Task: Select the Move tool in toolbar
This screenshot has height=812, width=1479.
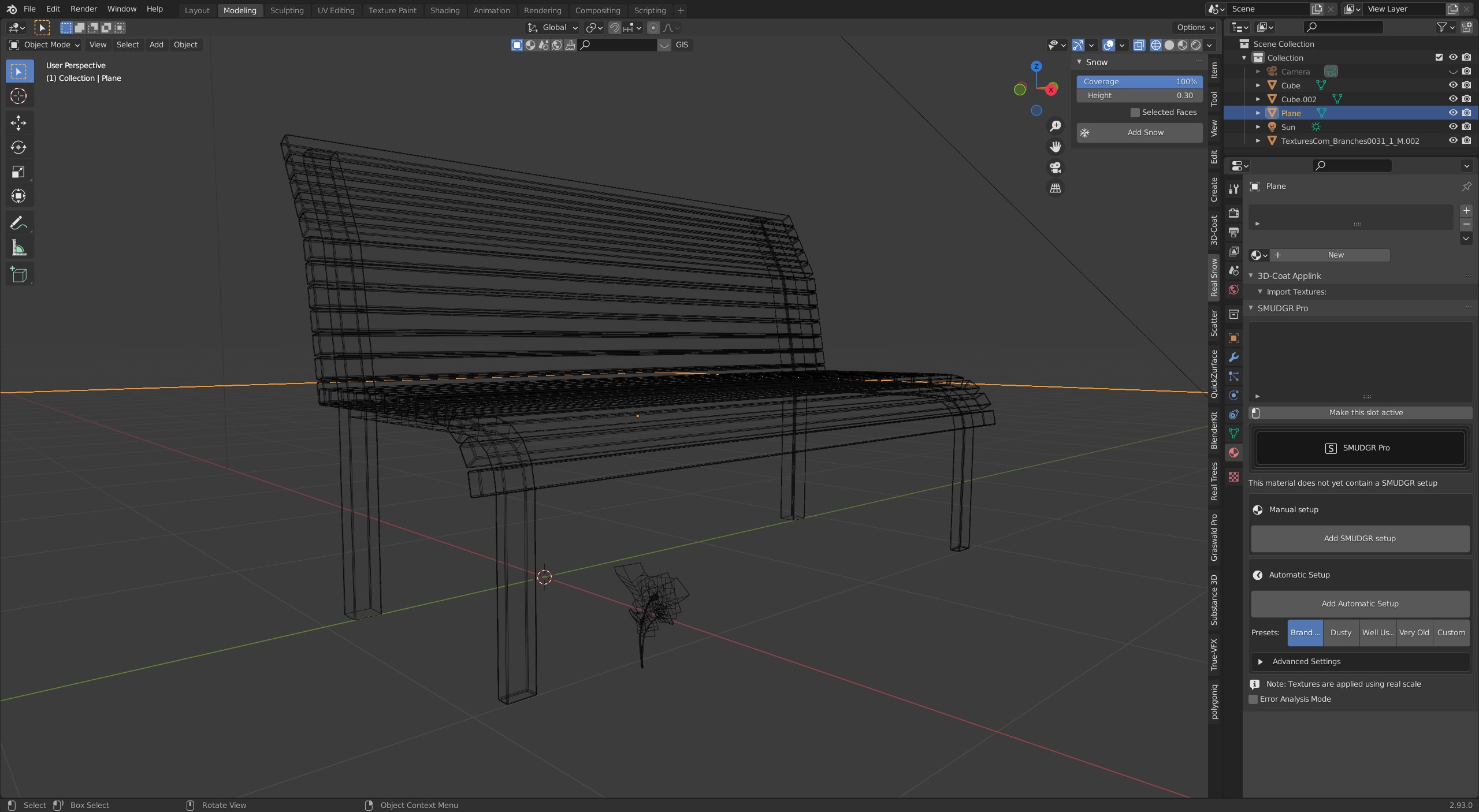Action: (x=18, y=122)
